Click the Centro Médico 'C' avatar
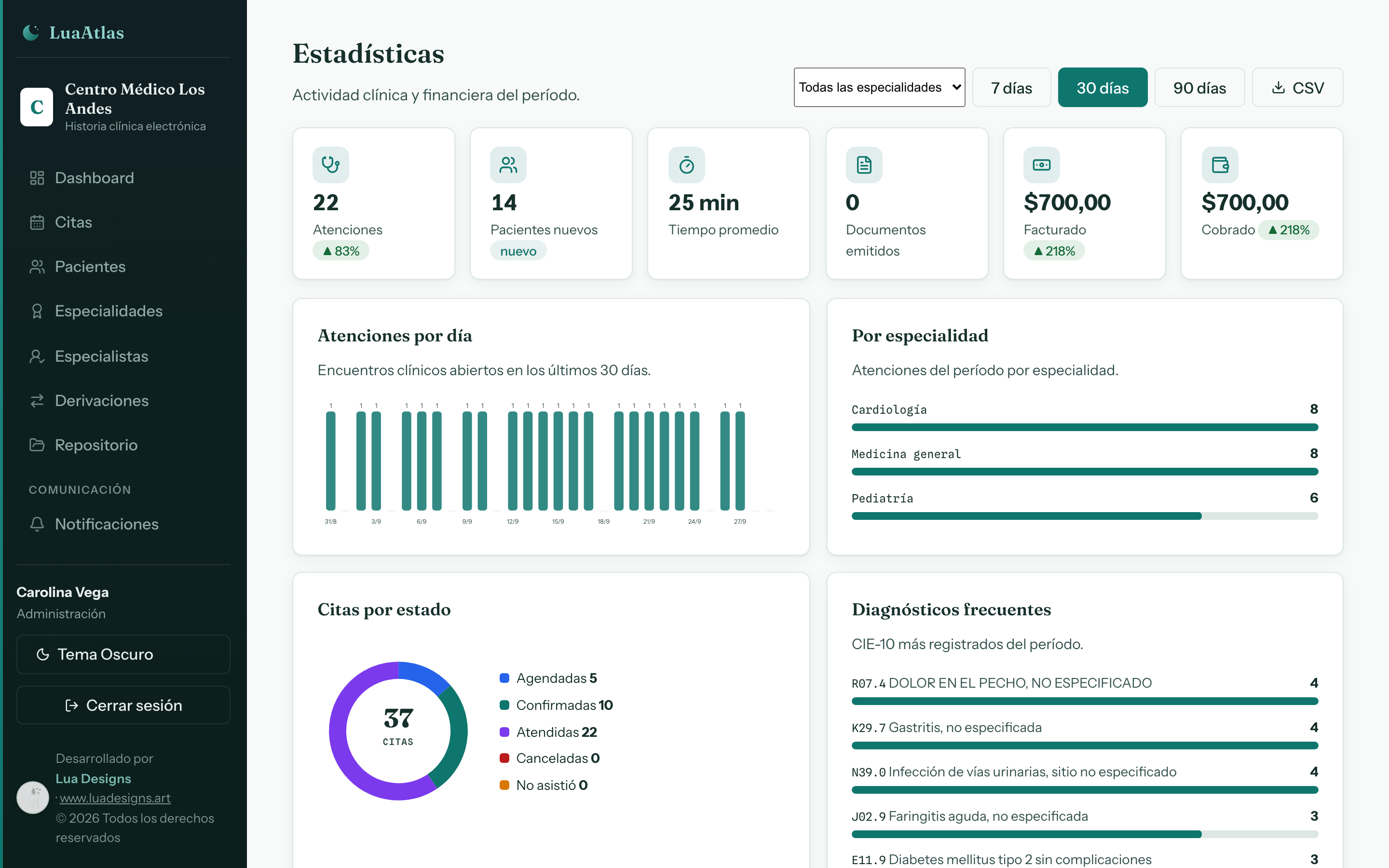The image size is (1389, 868). [37, 107]
